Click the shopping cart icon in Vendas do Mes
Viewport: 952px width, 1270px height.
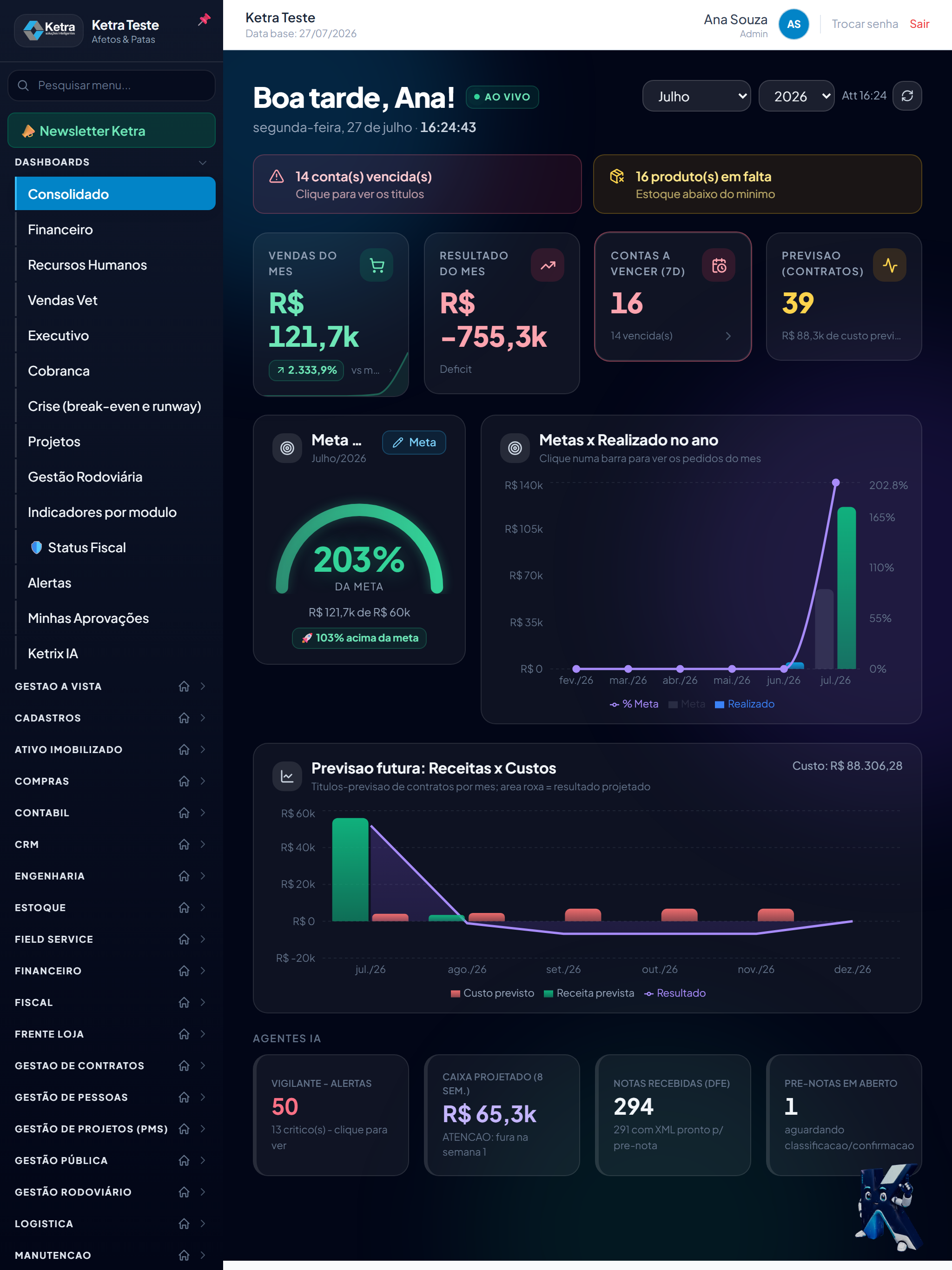(x=377, y=265)
